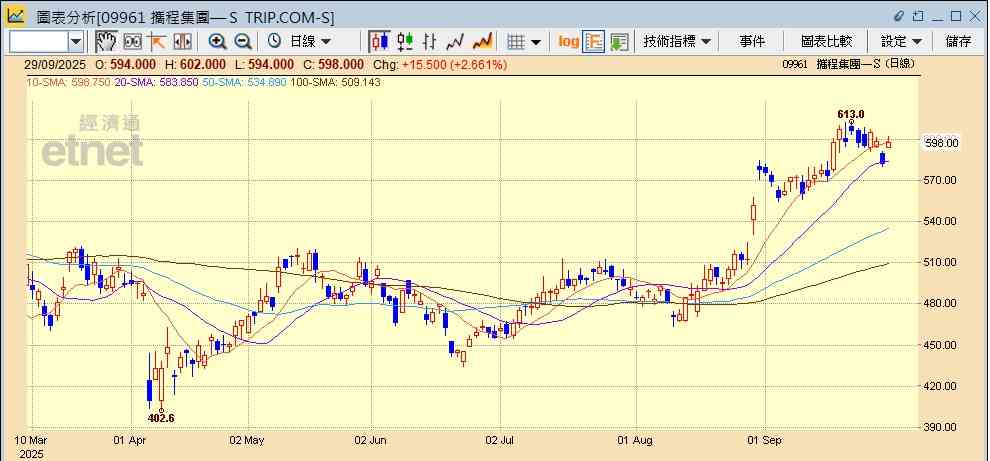Image resolution: width=990 pixels, height=461 pixels.
Task: Click the 29/09/2025 date readout
Action: tap(57, 64)
